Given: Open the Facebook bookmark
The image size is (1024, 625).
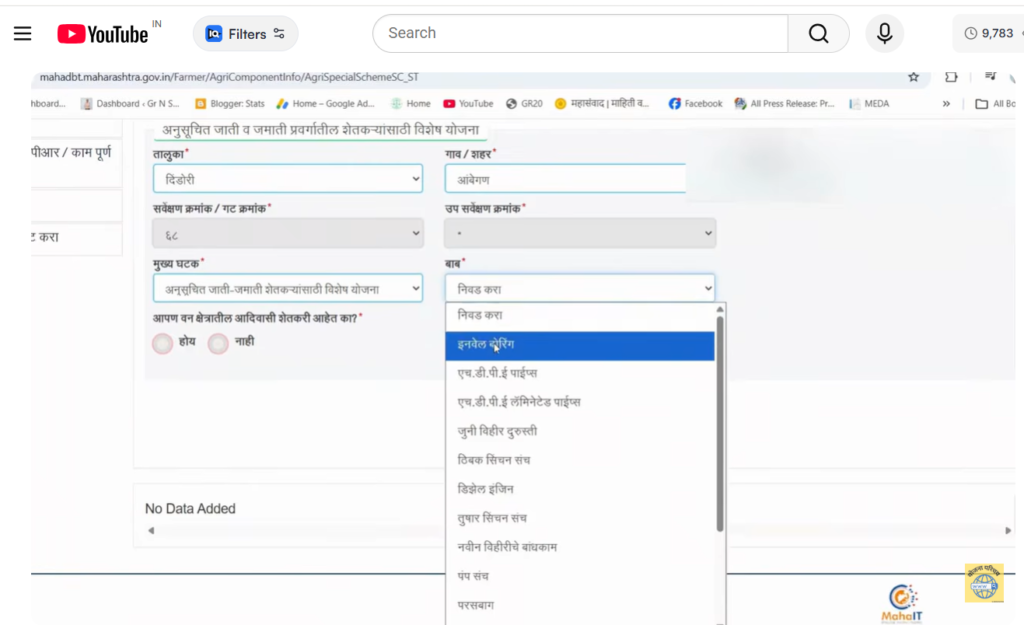Looking at the screenshot, I should 696,103.
